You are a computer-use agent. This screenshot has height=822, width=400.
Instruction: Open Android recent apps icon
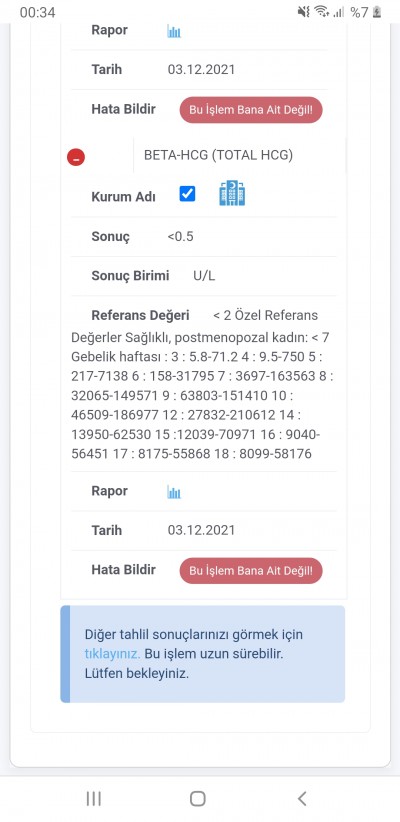[94, 798]
